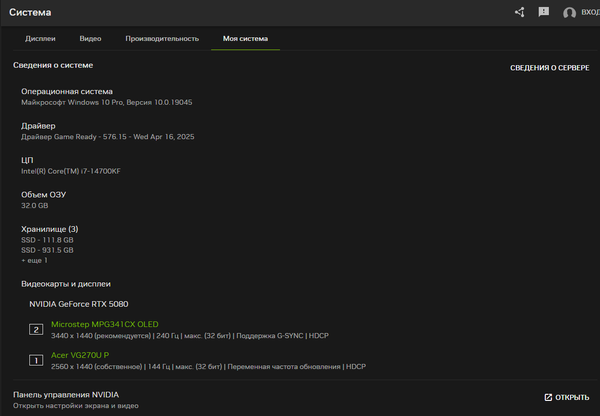
Task: Click display number 2 identifier icon
Action: [36, 330]
